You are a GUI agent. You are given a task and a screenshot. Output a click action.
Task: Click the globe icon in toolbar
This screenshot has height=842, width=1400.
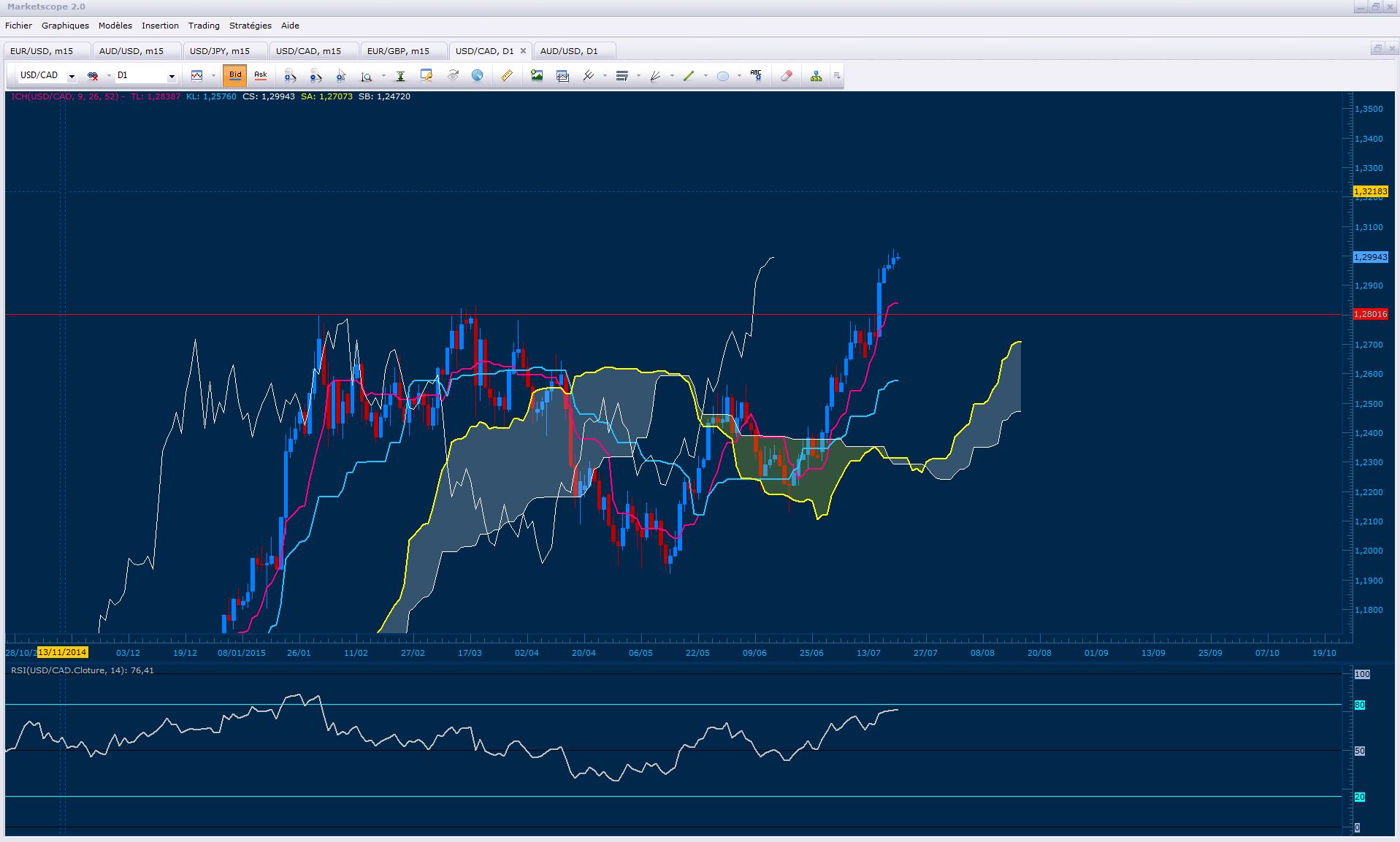(477, 75)
